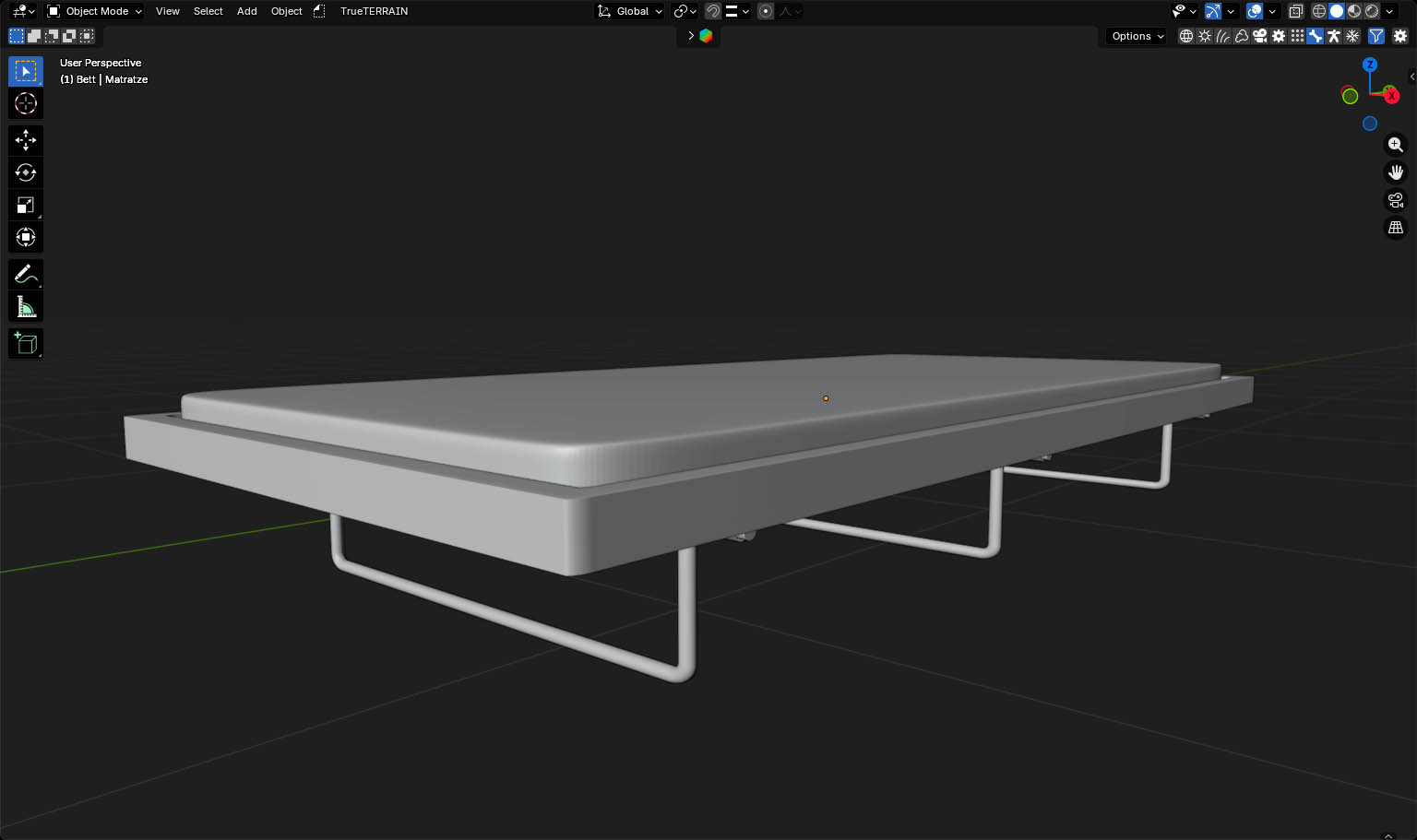Open the Object Mode dropdown
The height and width of the screenshot is (840, 1417).
[x=94, y=11]
